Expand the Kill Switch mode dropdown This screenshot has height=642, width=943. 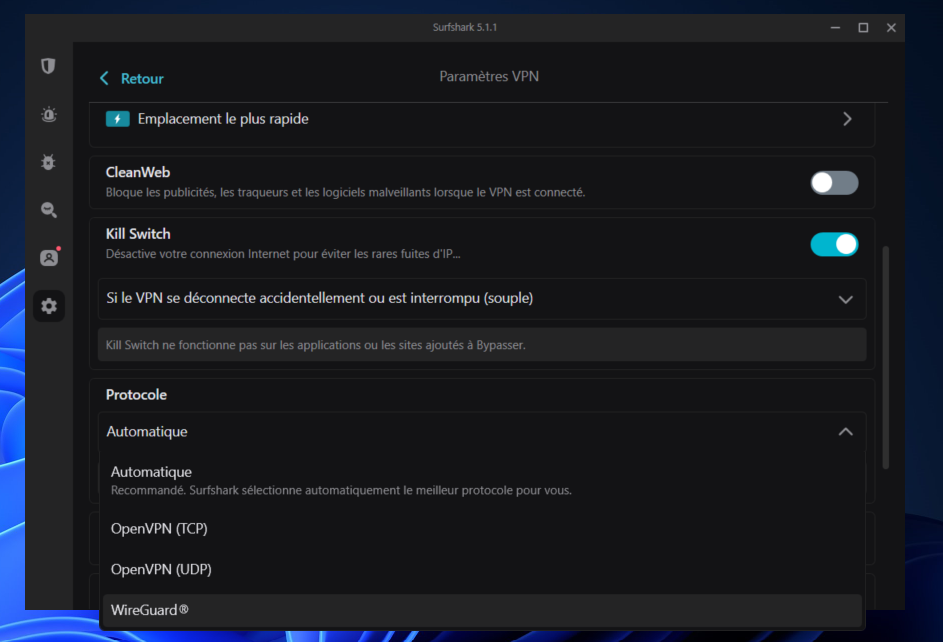482,298
